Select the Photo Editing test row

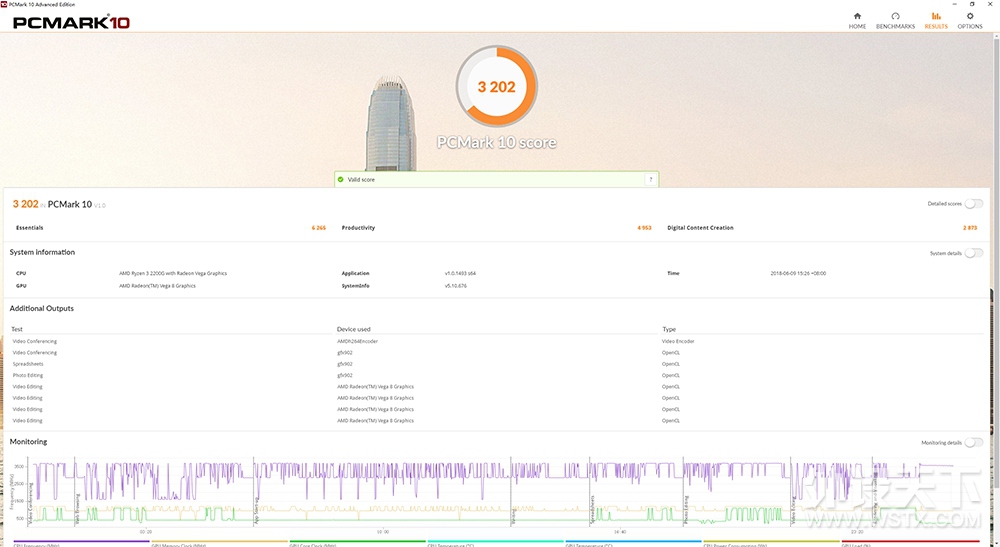click(28, 376)
